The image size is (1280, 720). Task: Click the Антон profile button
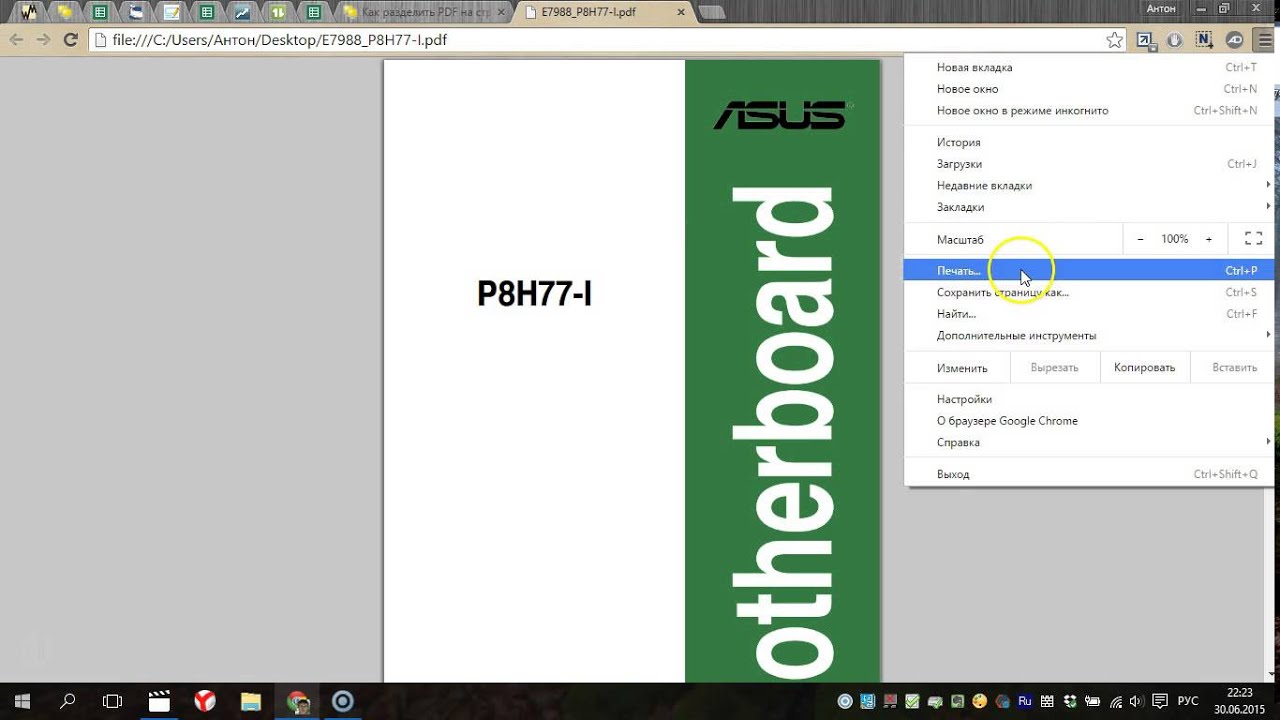[x=1161, y=8]
